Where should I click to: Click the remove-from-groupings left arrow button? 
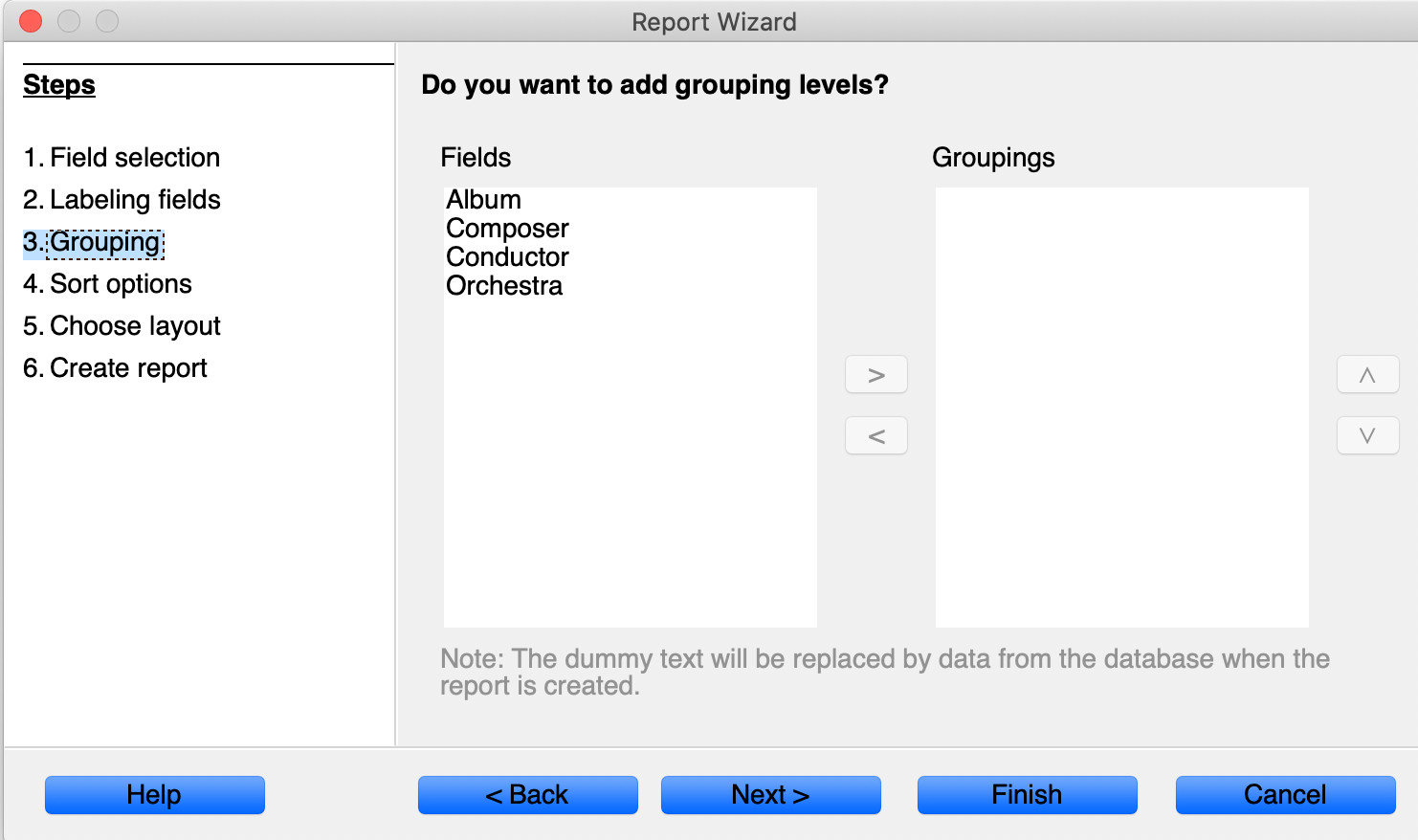coord(875,436)
